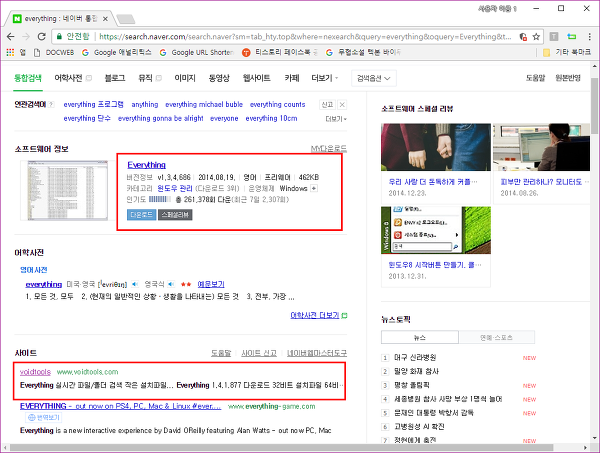Viewport: 600px width, 453px height.
Task: Open the 검색옵션 dropdown
Action: 373,78
